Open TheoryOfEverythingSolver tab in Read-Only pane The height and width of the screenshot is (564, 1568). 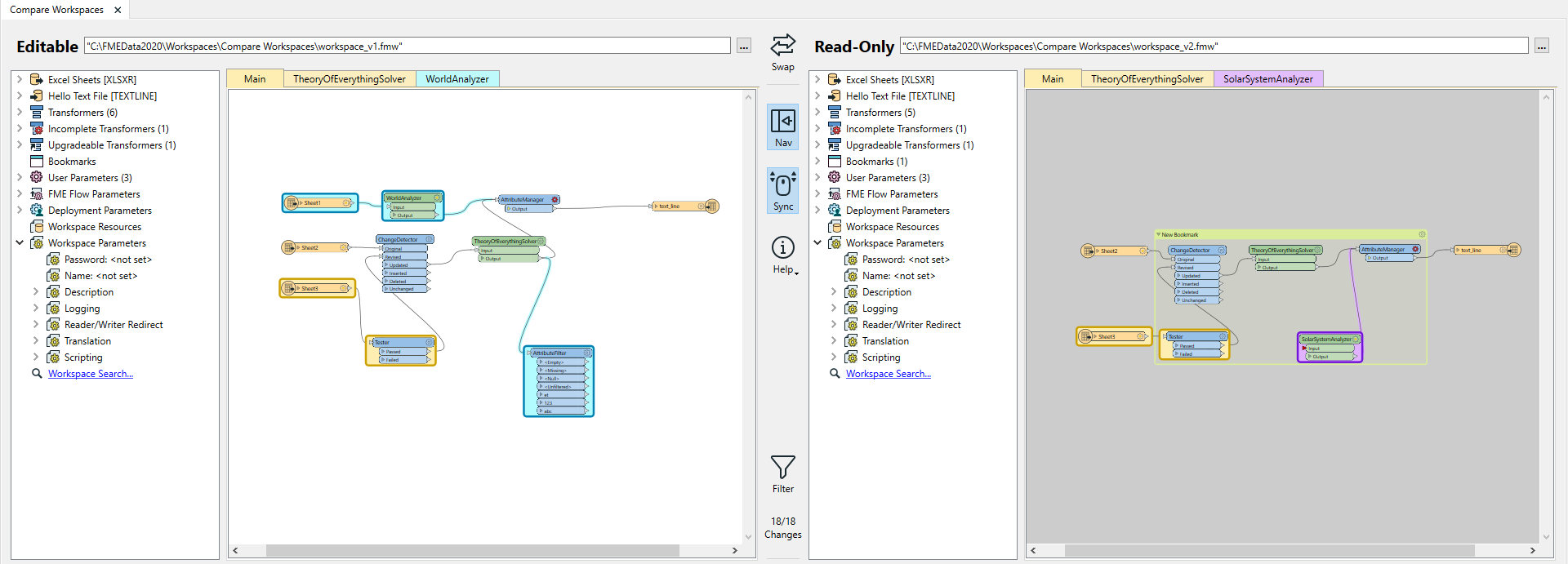pos(1147,79)
